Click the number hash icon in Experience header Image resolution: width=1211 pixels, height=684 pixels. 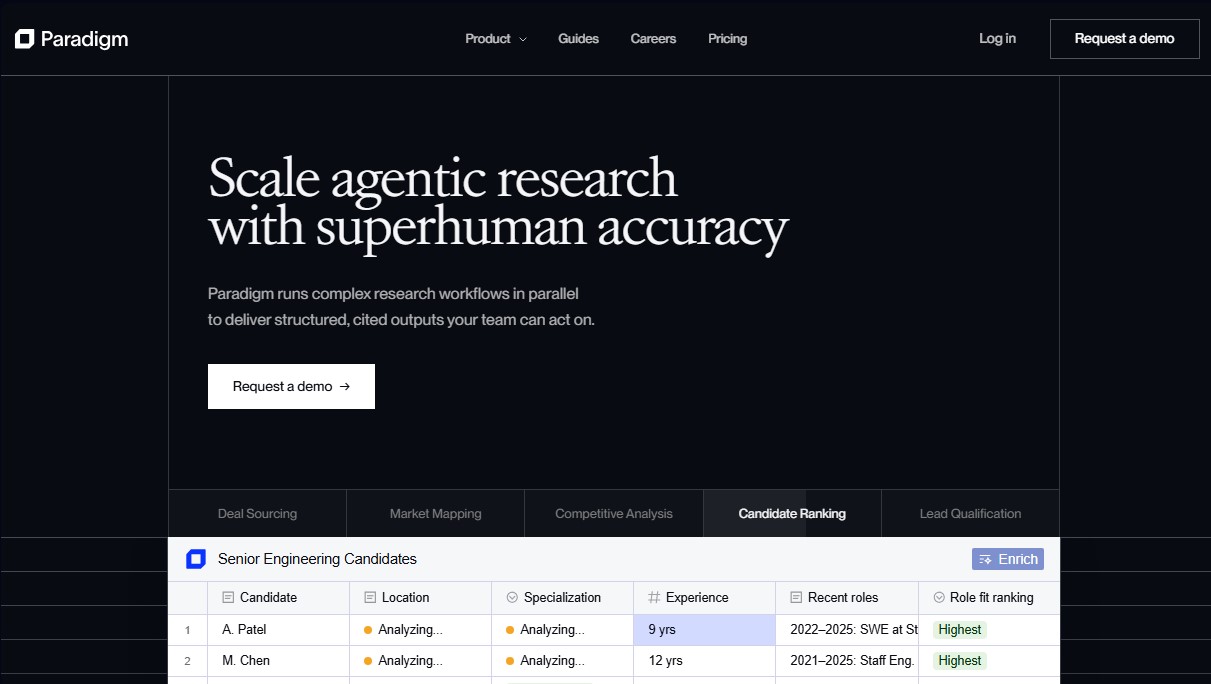point(654,597)
